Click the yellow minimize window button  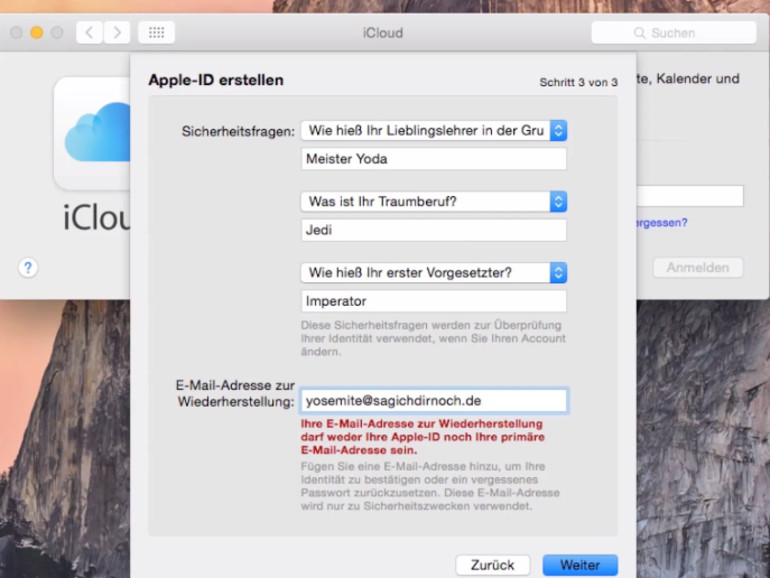click(37, 33)
